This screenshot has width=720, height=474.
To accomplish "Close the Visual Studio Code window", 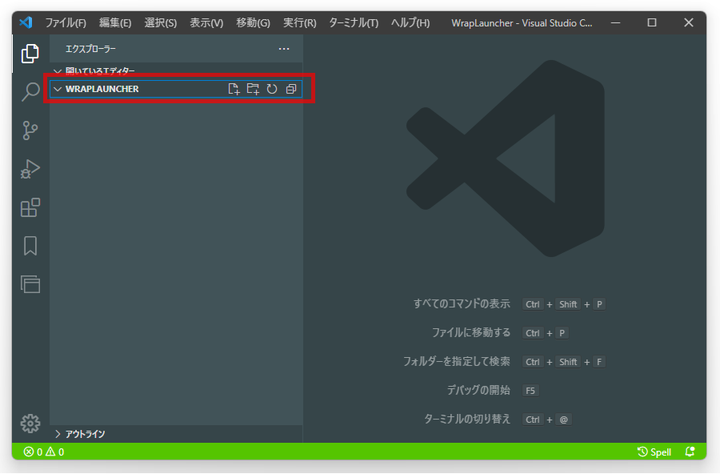I will [688, 23].
